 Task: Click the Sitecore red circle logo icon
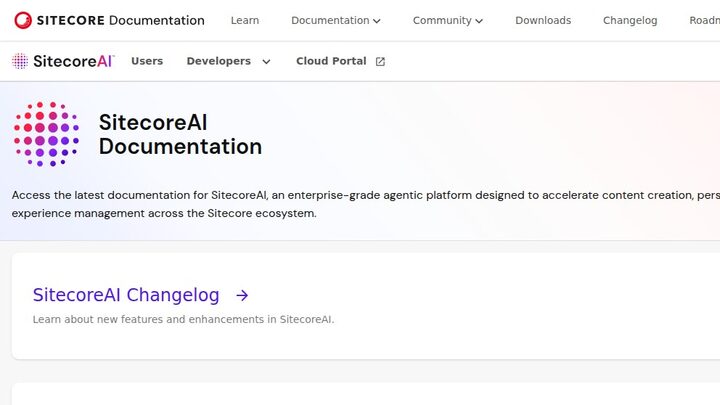tap(23, 20)
